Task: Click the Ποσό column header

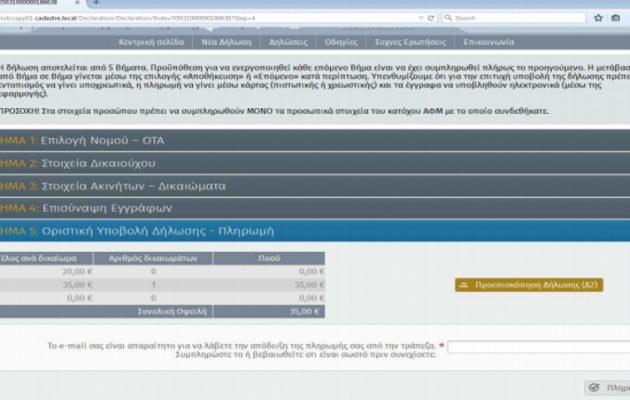Action: (269, 258)
